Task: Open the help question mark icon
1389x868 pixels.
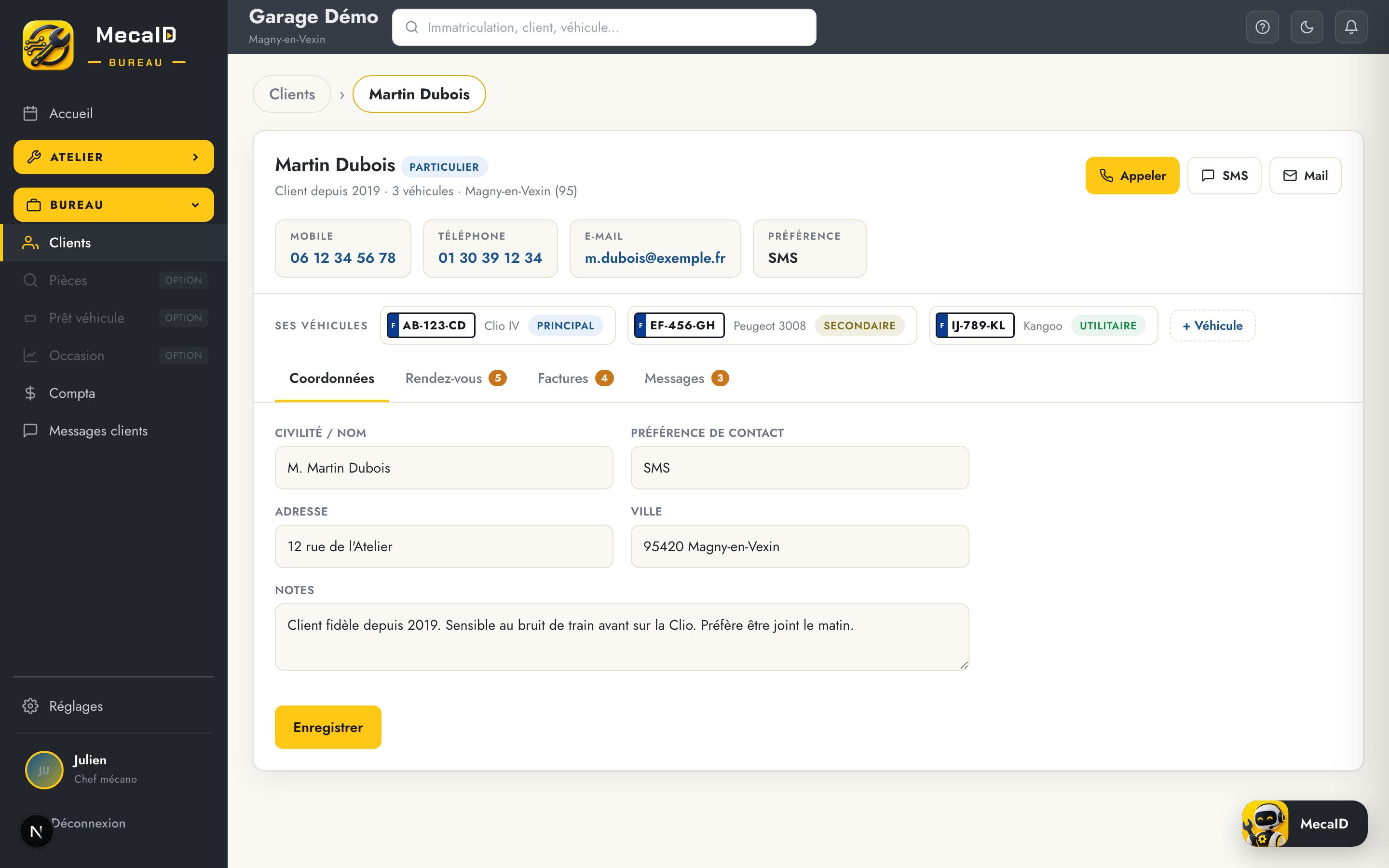Action: pos(1262,27)
